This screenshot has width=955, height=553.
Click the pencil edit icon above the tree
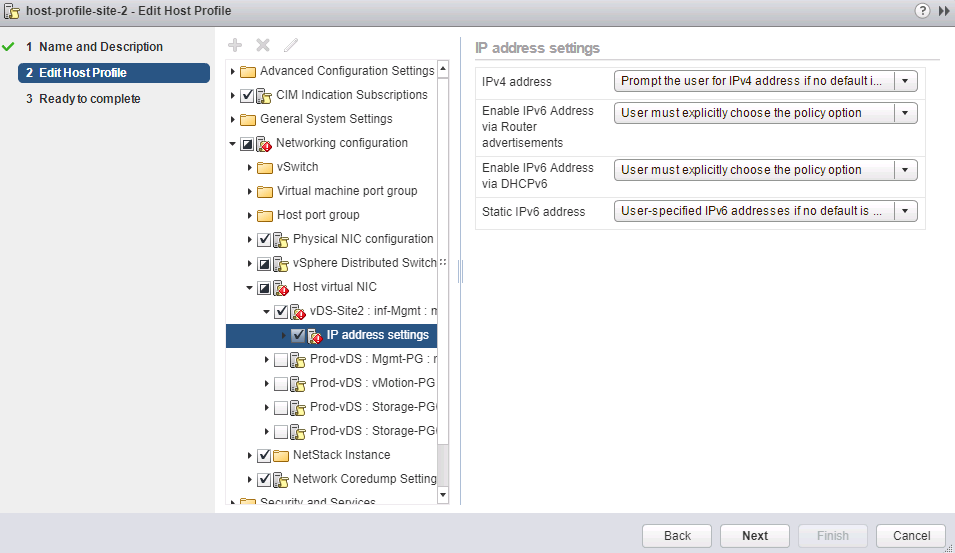tap(291, 45)
